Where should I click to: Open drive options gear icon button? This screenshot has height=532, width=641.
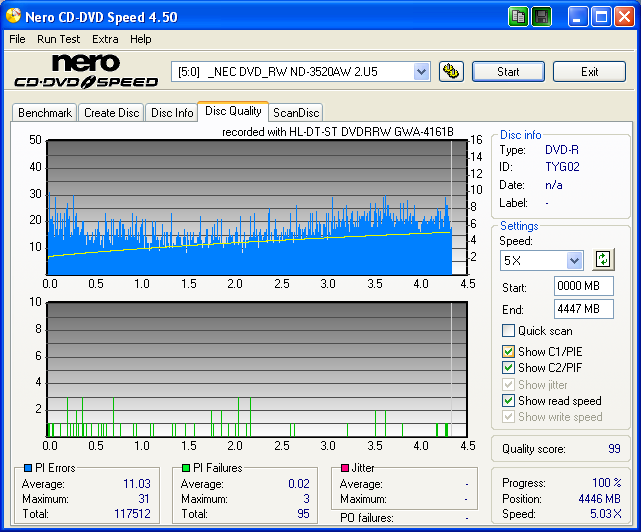(451, 72)
